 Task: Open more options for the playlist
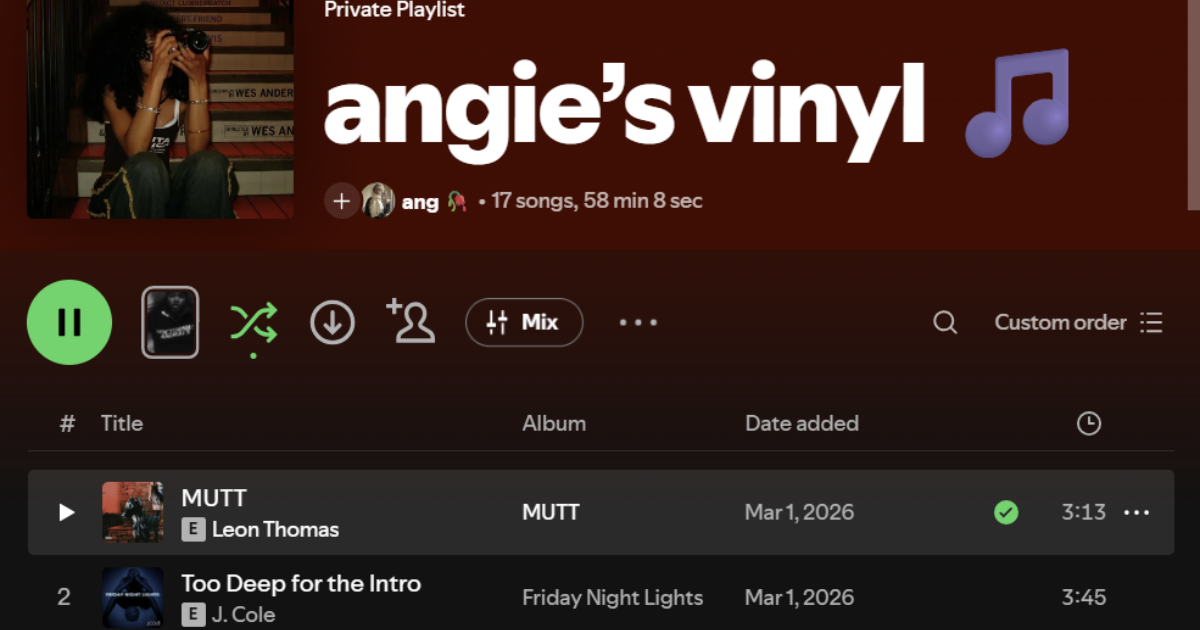[x=638, y=322]
